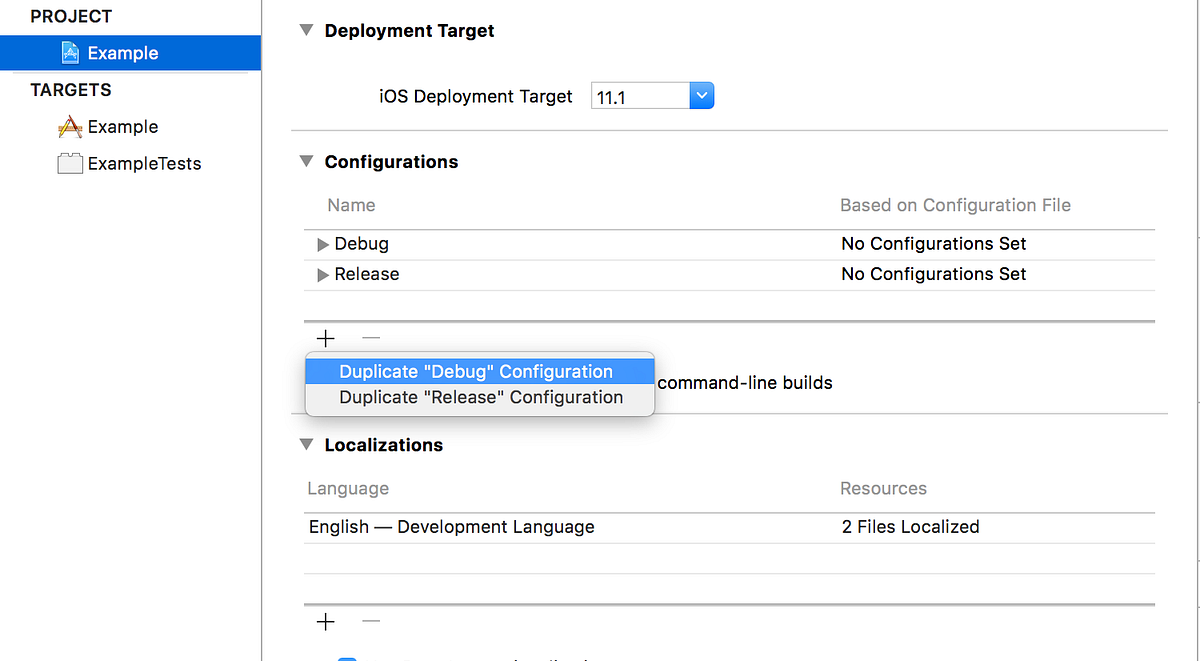Select the Release configuration name
1200x661 pixels.
[x=366, y=273]
